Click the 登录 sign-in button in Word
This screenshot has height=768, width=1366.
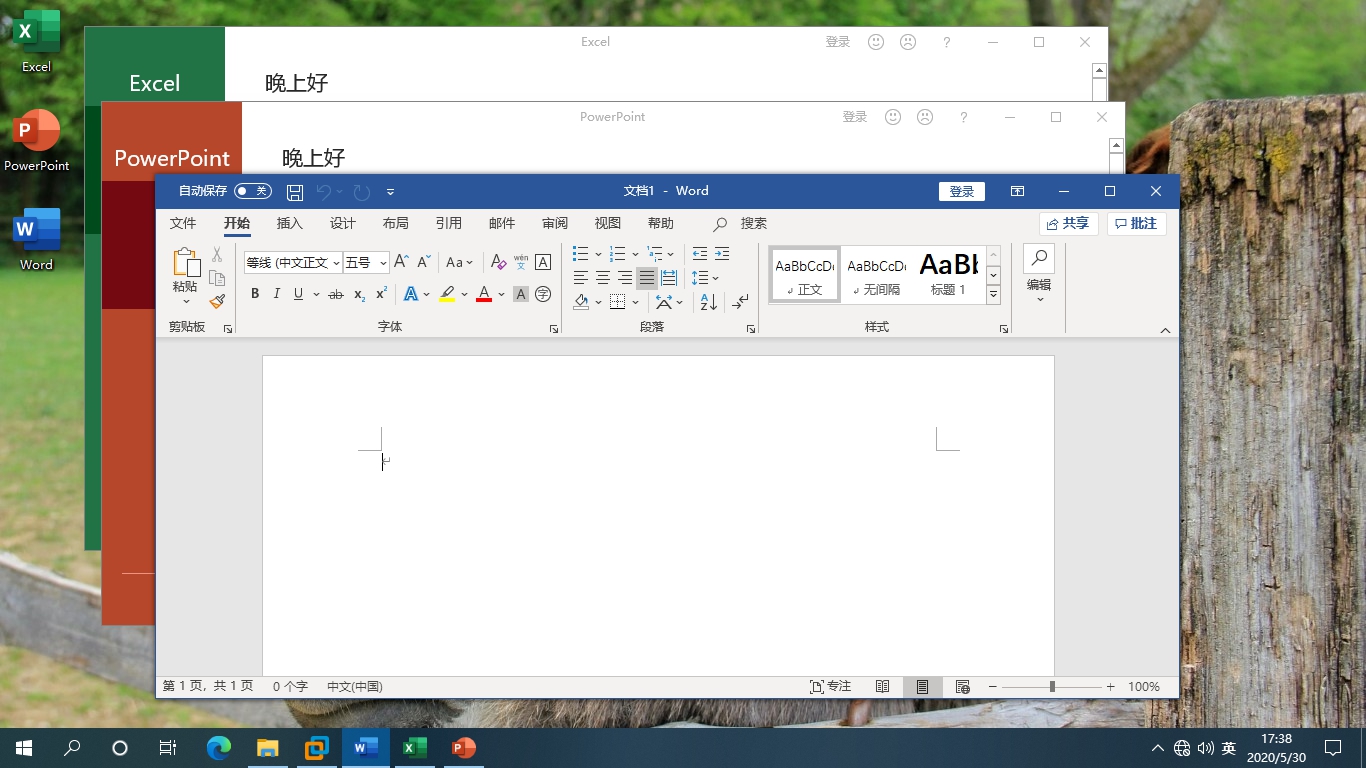961,191
